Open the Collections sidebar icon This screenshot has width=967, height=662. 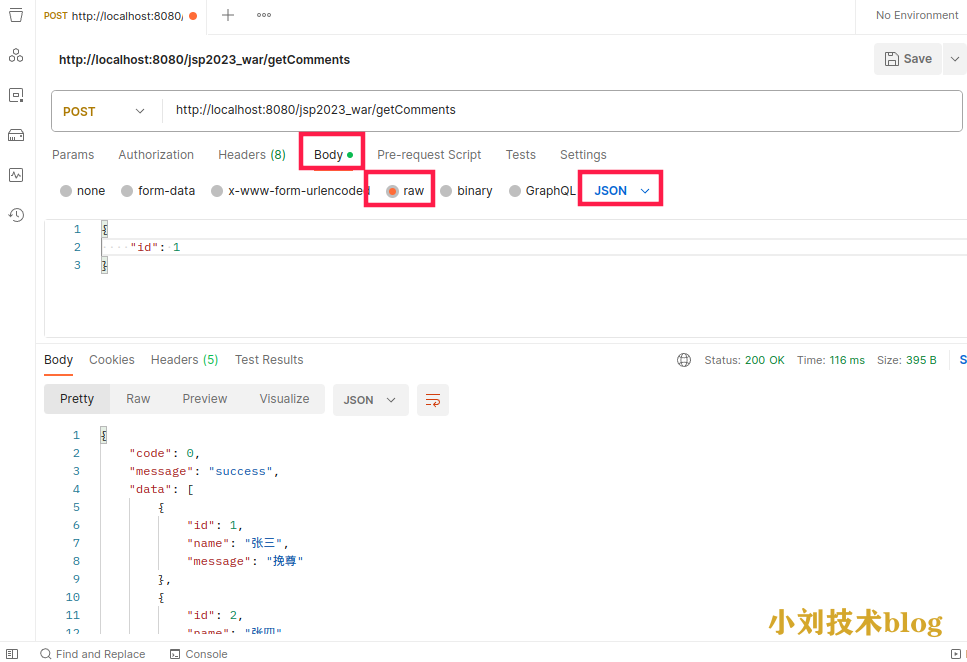coord(16,15)
